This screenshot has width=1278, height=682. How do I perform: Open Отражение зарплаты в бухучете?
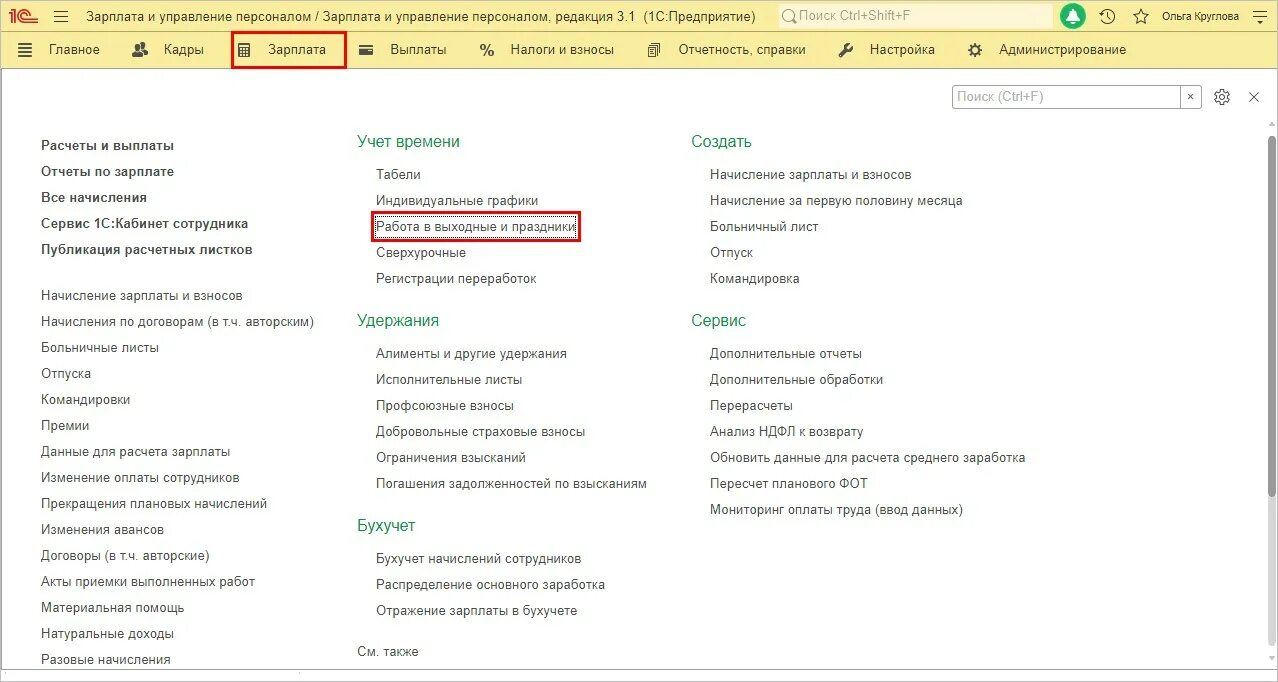pos(477,611)
